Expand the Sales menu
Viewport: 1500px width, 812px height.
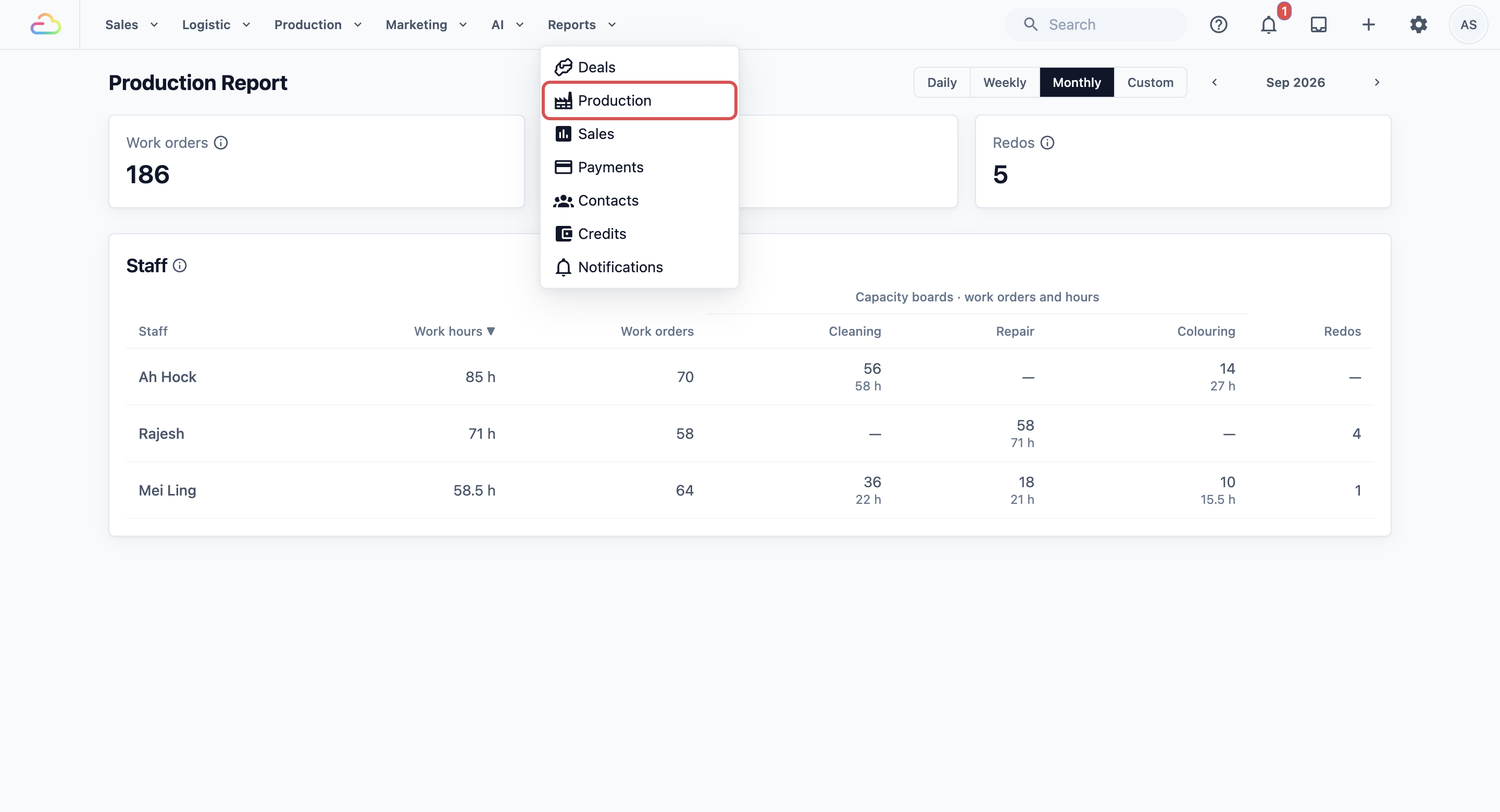(132, 24)
